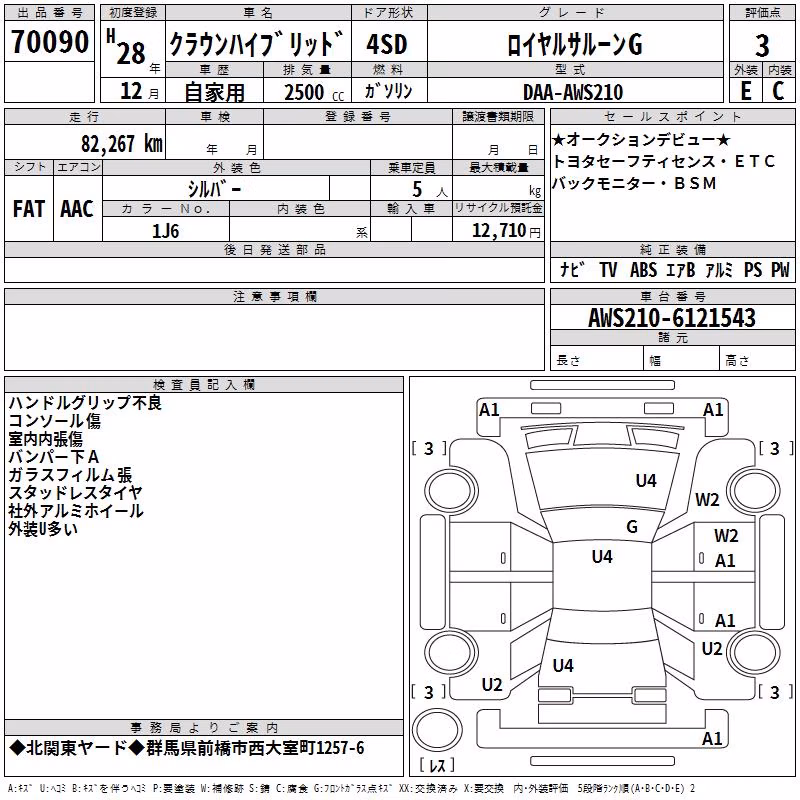This screenshot has width=800, height=800.
Task: Click the 北関東ヤード address line
Action: point(187,748)
